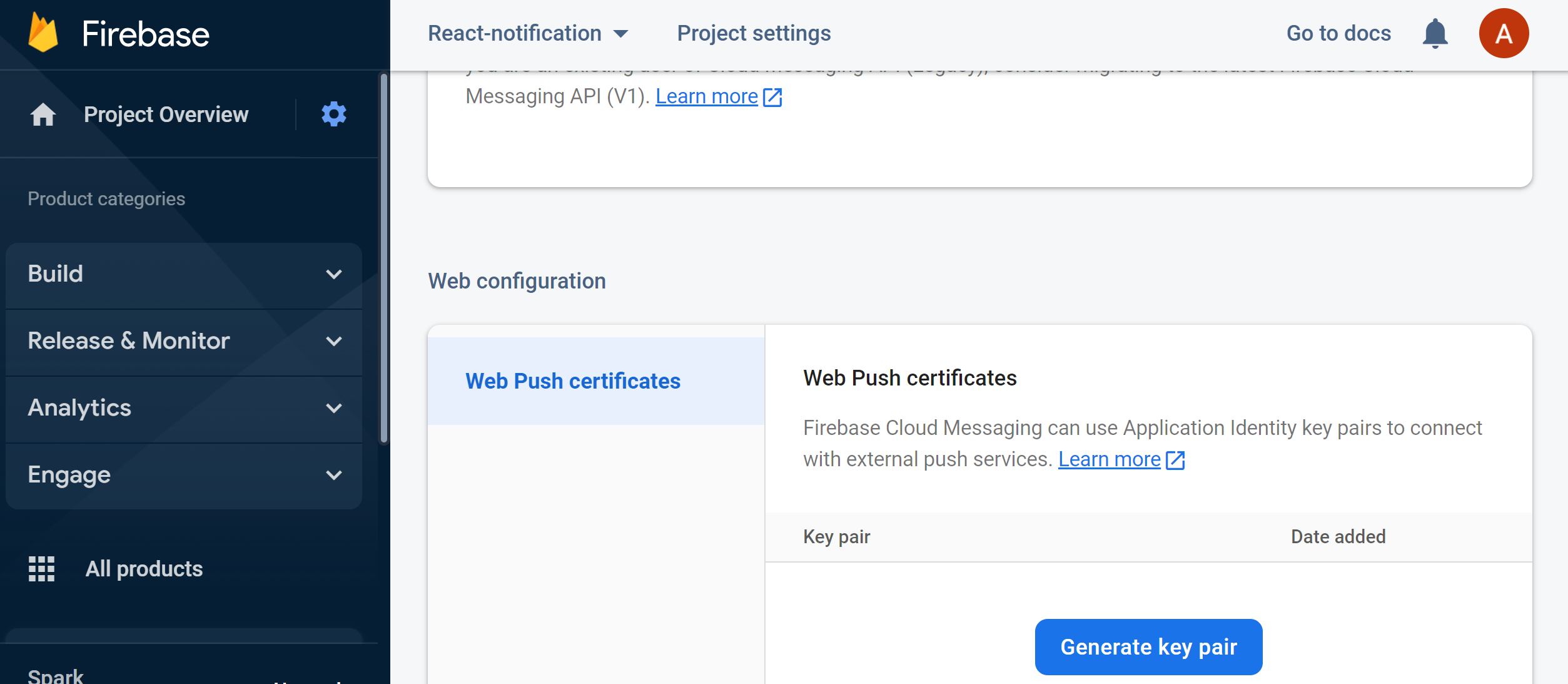Click the Go to docs link
1568x684 pixels.
[1338, 33]
